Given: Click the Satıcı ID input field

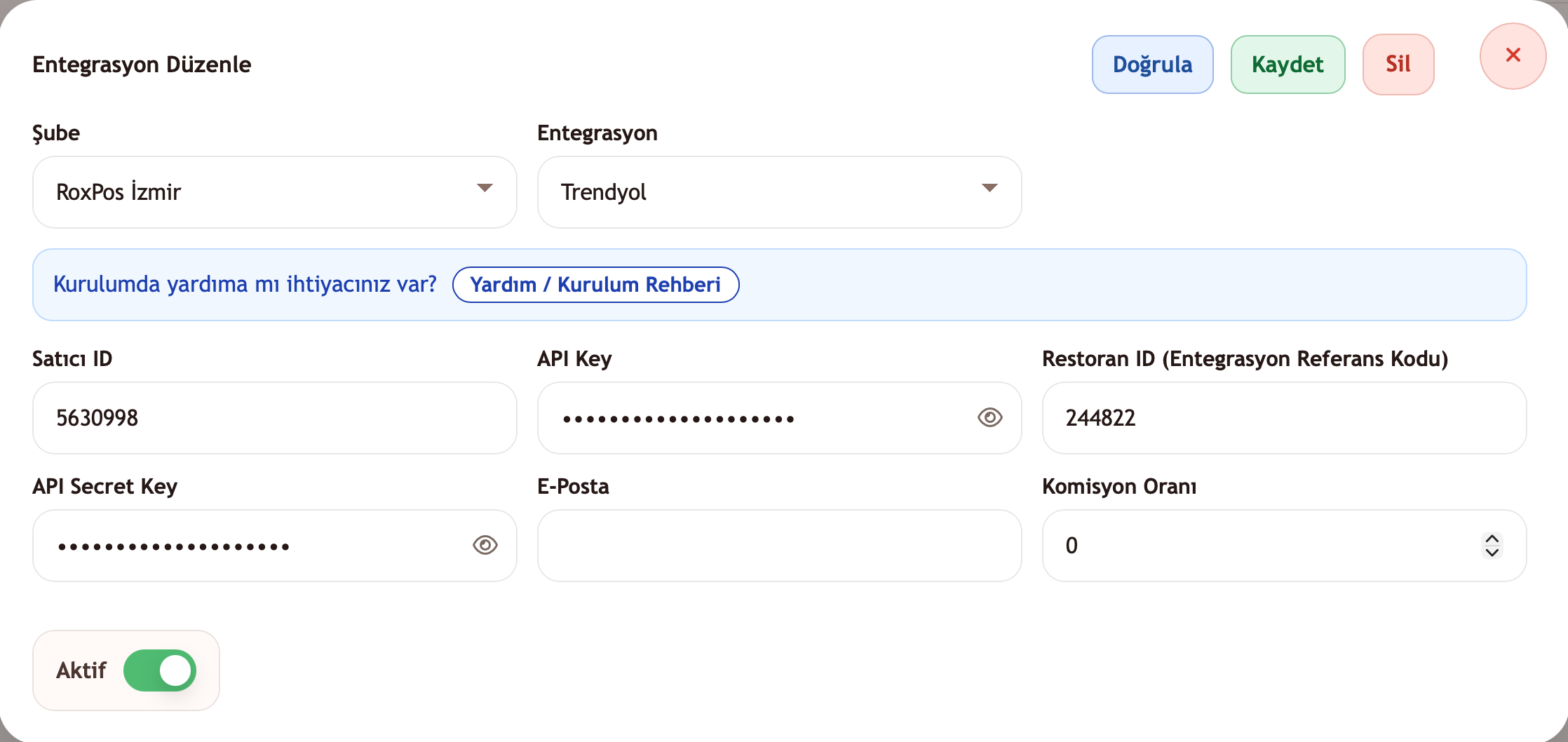Looking at the screenshot, I should coord(273,418).
